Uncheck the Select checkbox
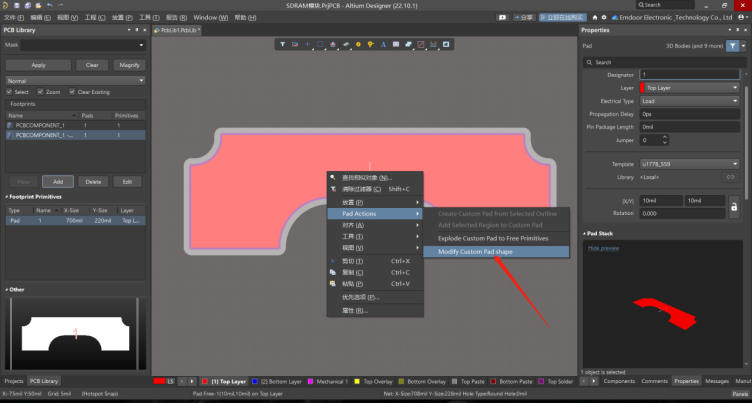The width and height of the screenshot is (753, 404). (10, 92)
